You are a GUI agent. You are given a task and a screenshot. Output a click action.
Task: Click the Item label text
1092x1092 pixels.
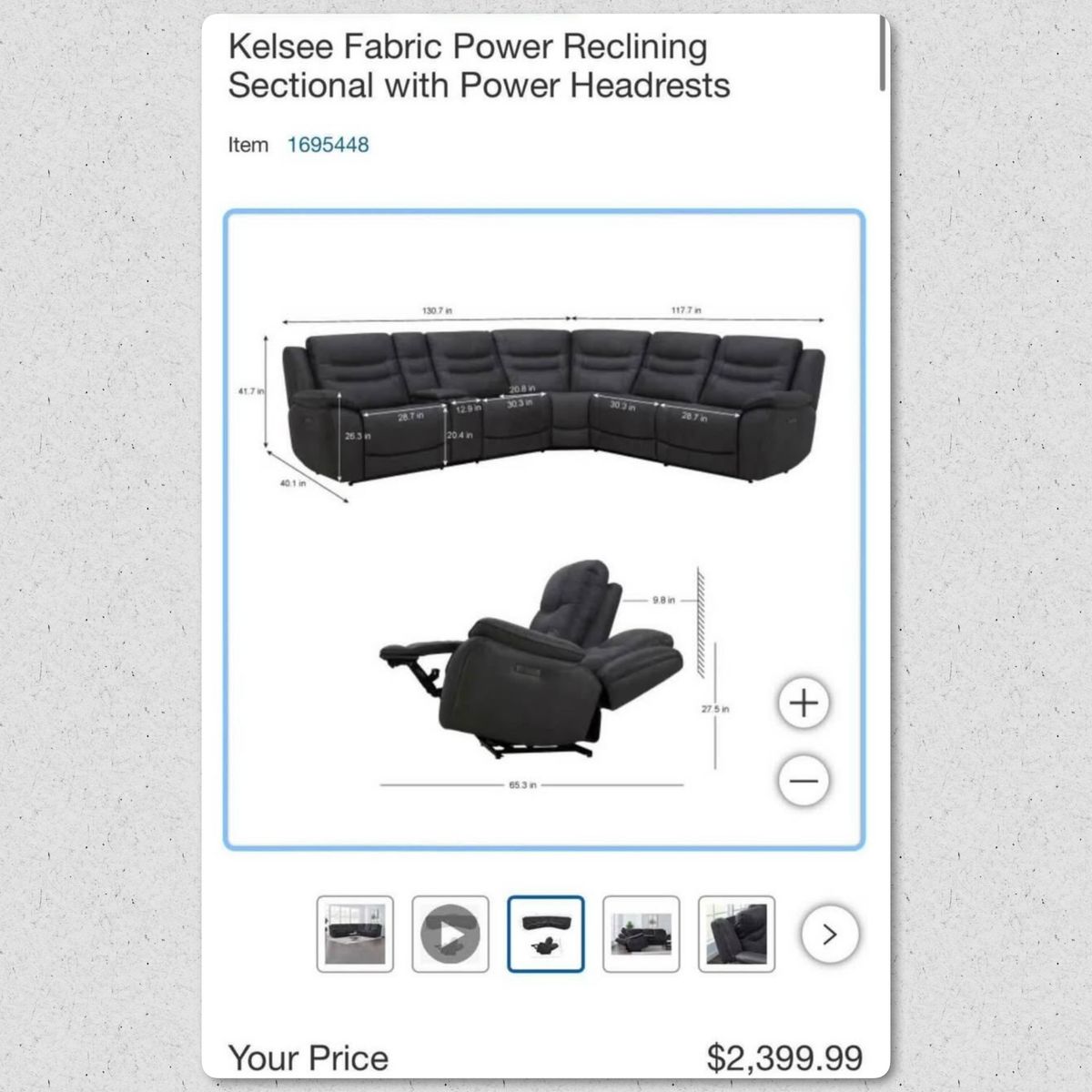[248, 145]
